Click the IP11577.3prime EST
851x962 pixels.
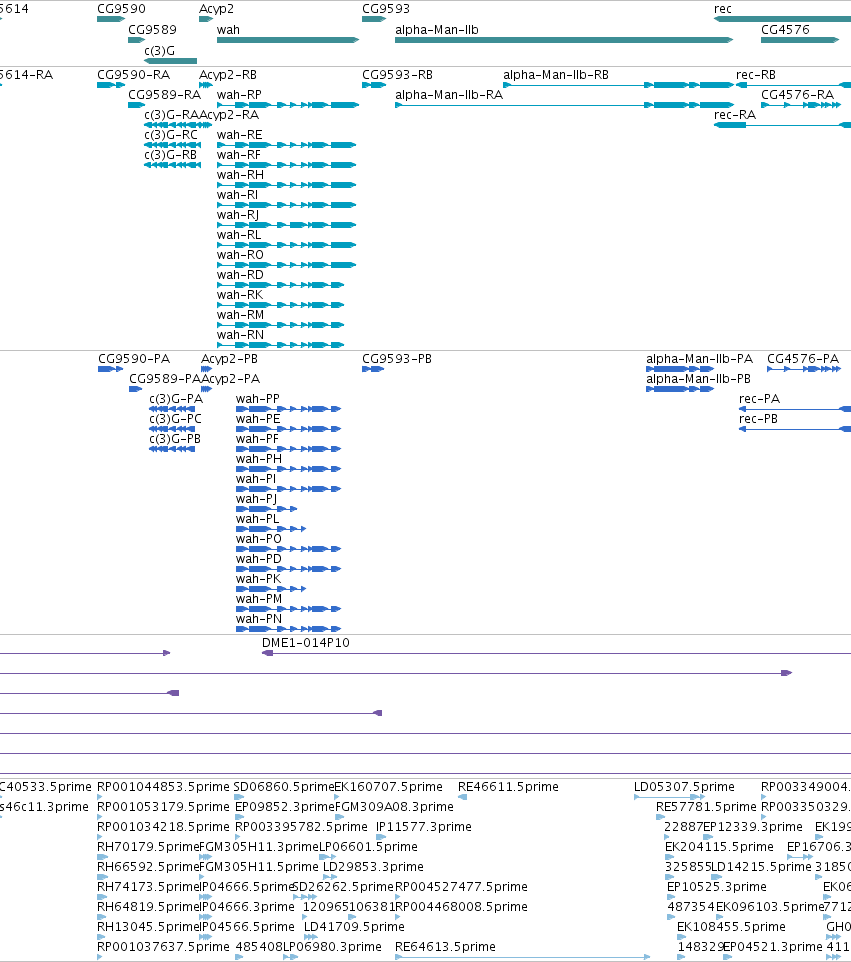(x=381, y=837)
